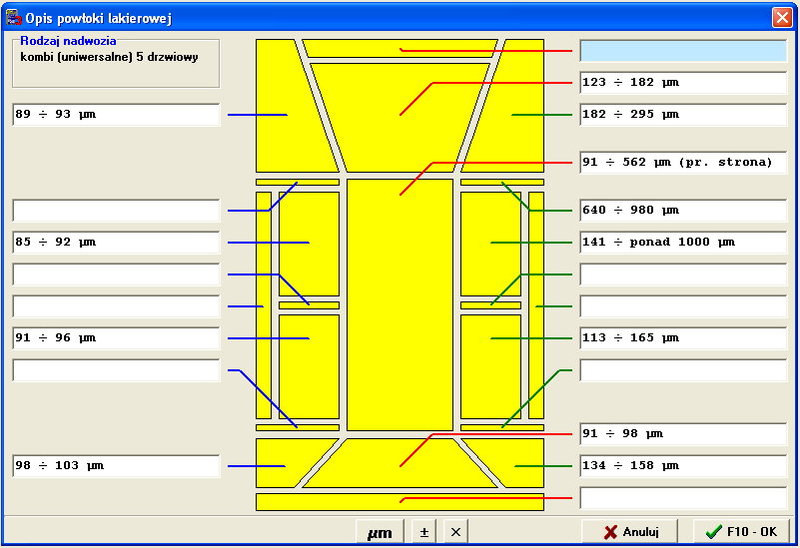
Task: Focus the empty field below 134 ÷ 158 µm
Action: click(683, 498)
